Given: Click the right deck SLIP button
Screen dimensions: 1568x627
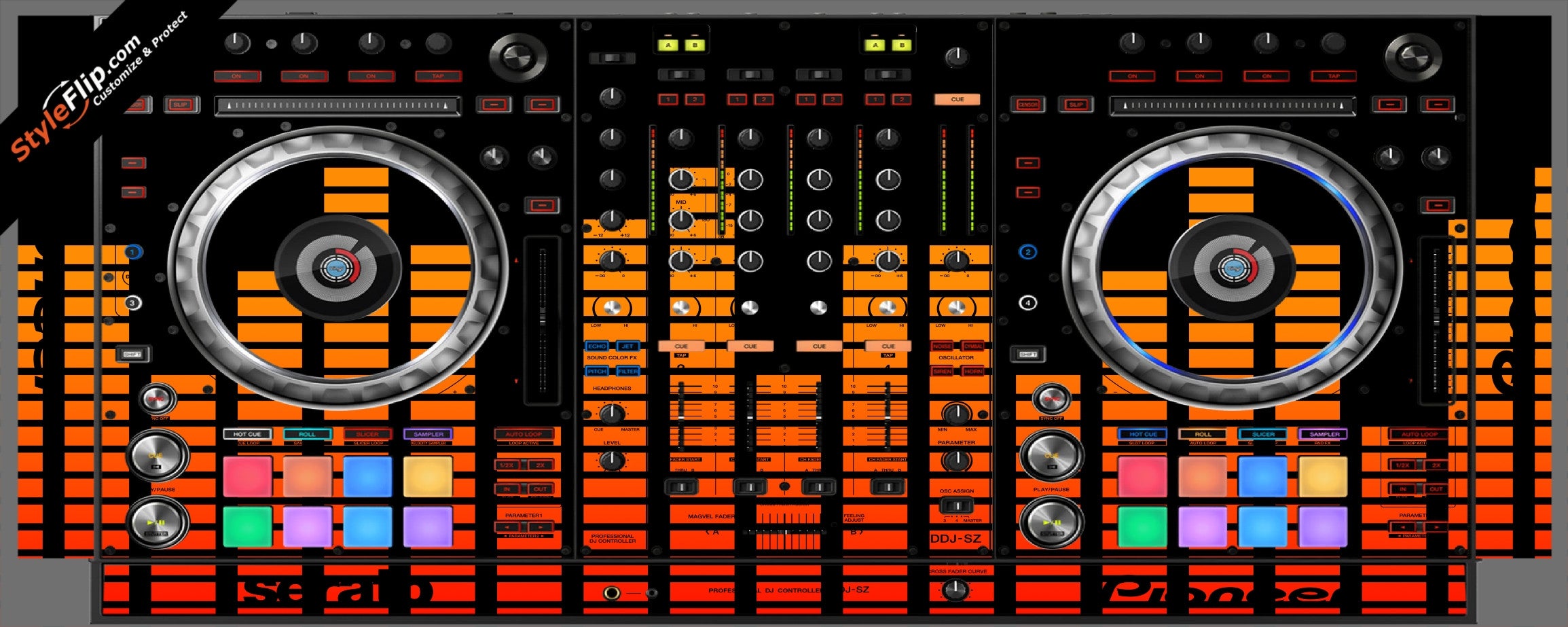Looking at the screenshot, I should click(x=1076, y=105).
